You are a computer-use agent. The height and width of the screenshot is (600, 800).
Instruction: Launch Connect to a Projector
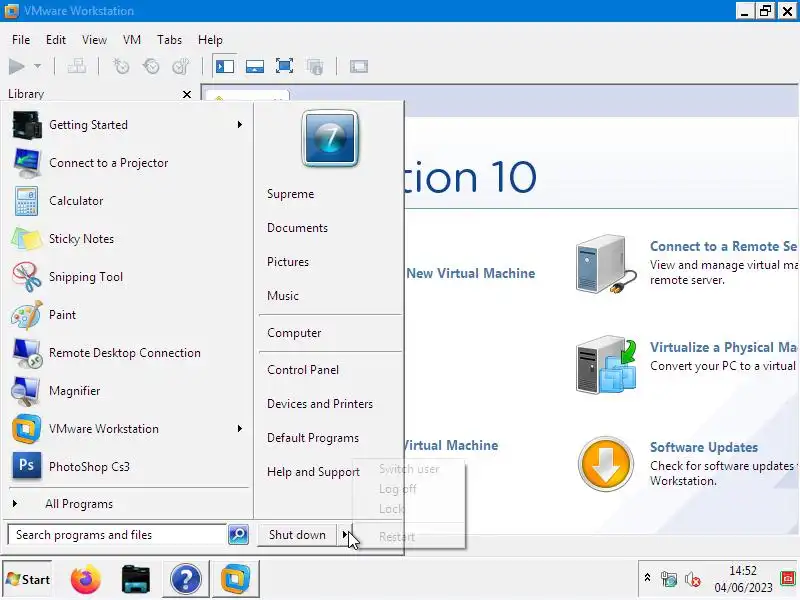[128, 163]
